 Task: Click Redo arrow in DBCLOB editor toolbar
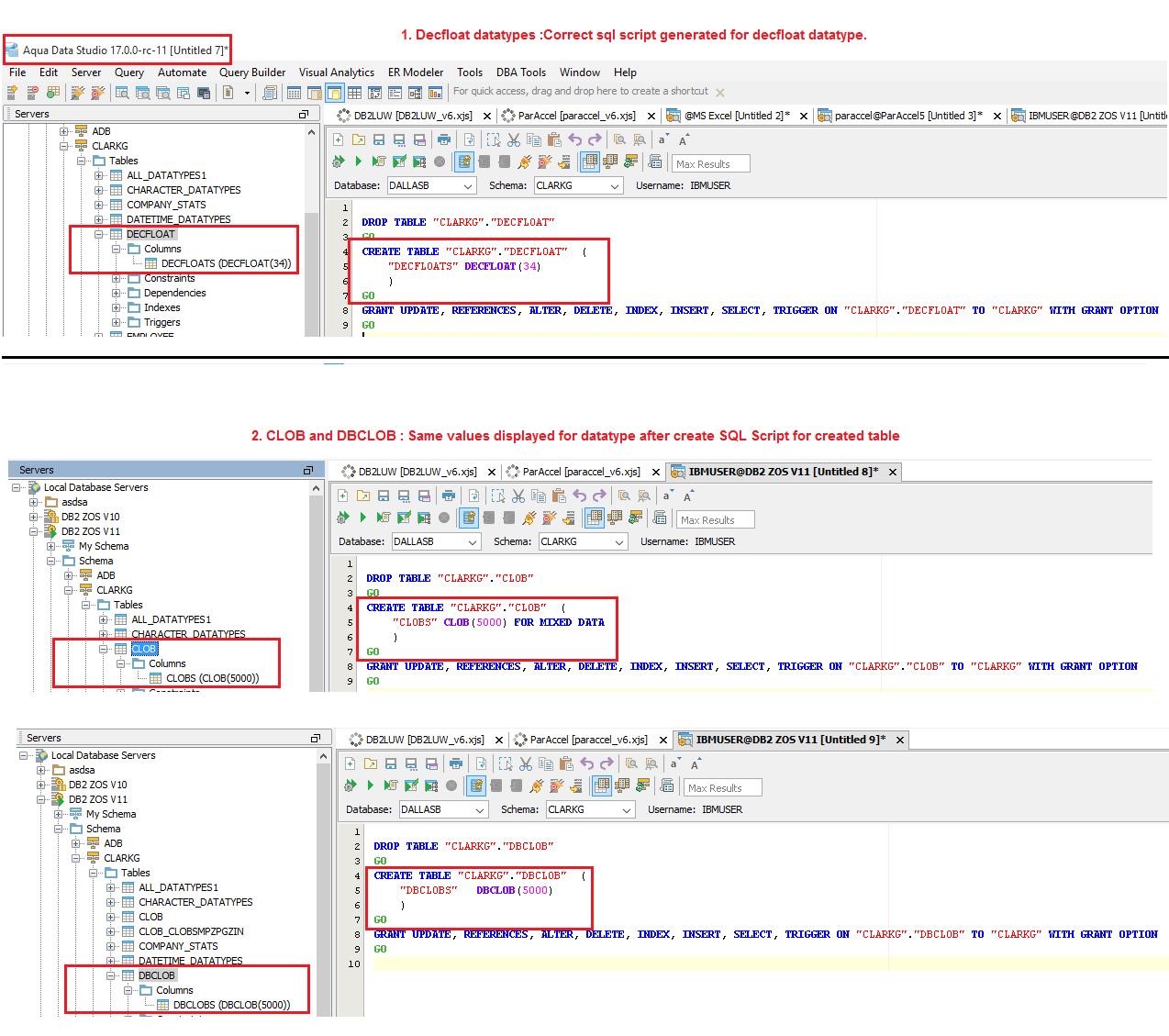pyautogui.click(x=607, y=763)
